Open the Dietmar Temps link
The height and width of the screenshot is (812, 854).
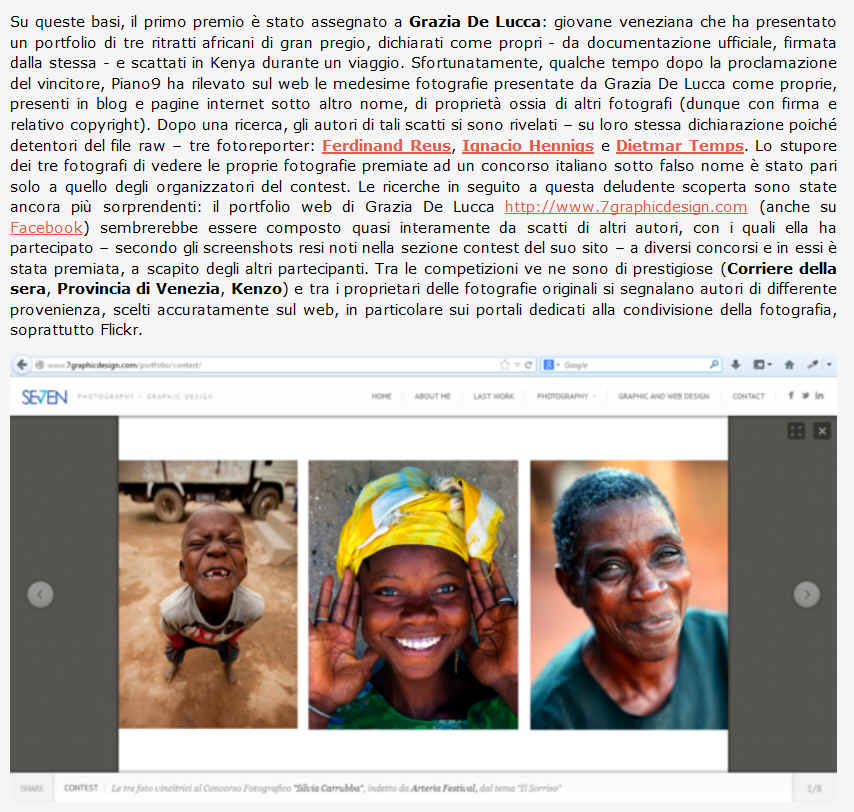680,146
